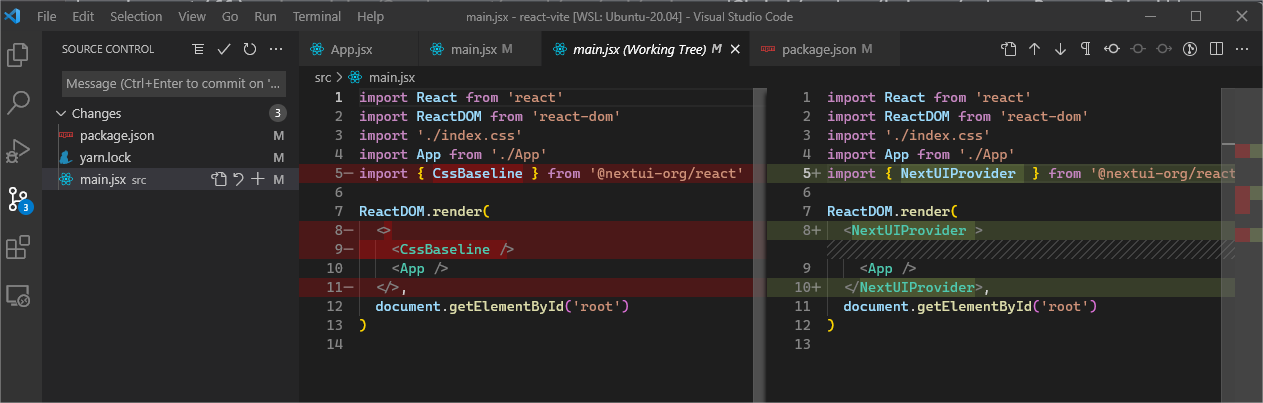Click the Source Control panel title
This screenshot has width=1263, height=403.
108,49
